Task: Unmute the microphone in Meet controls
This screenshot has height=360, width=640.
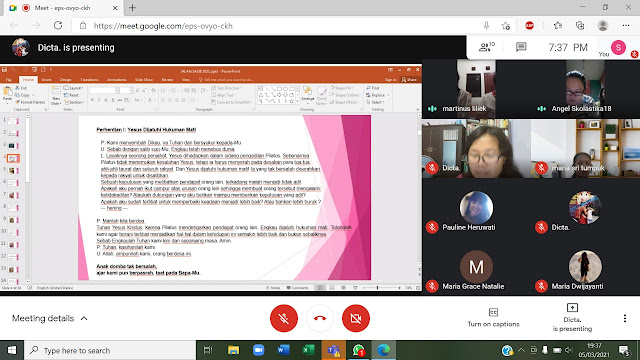Action: [x=284, y=318]
